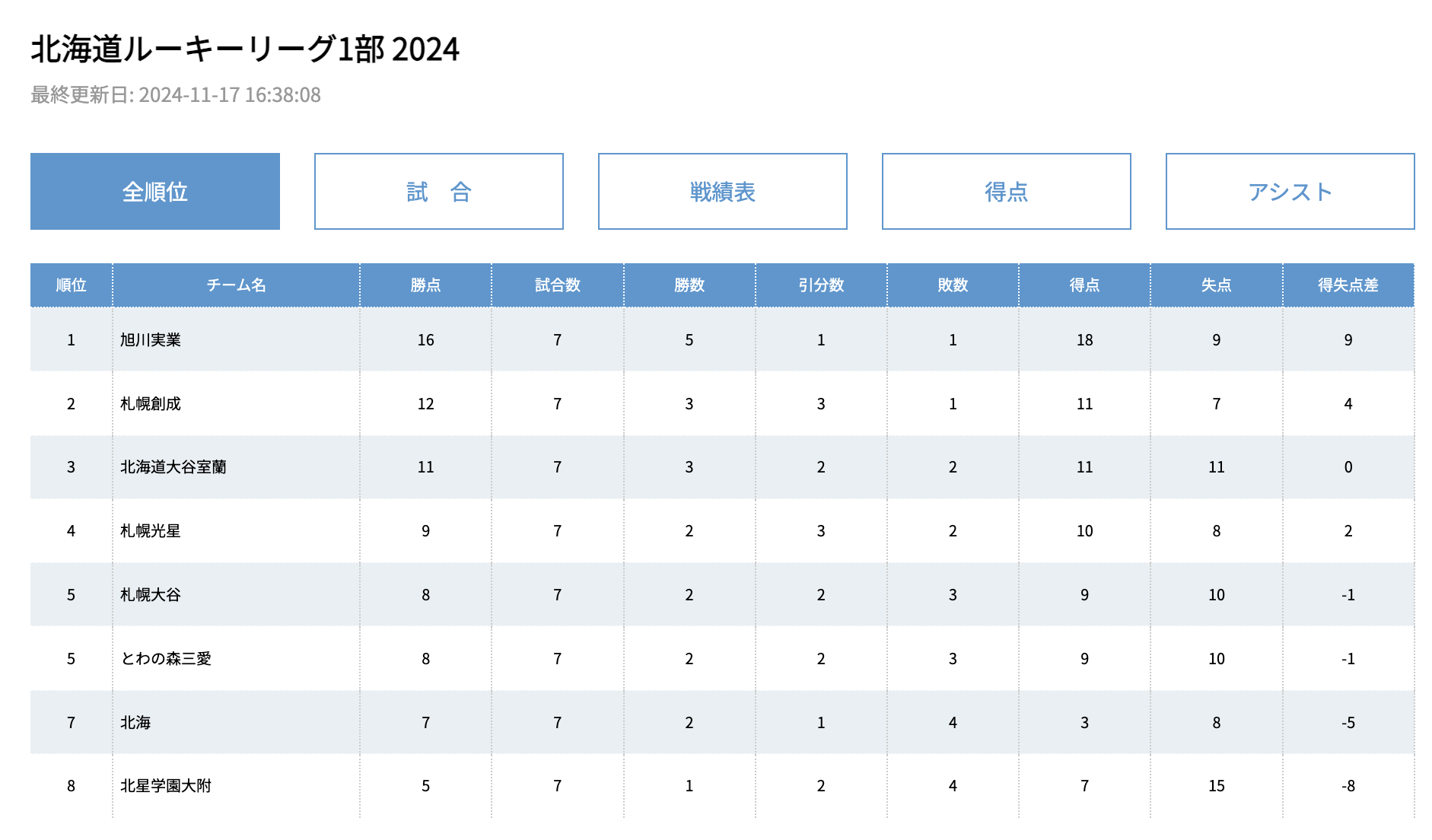Click 北星学園大附's goals conceded value 15
The image size is (1432, 840).
click(x=1217, y=786)
